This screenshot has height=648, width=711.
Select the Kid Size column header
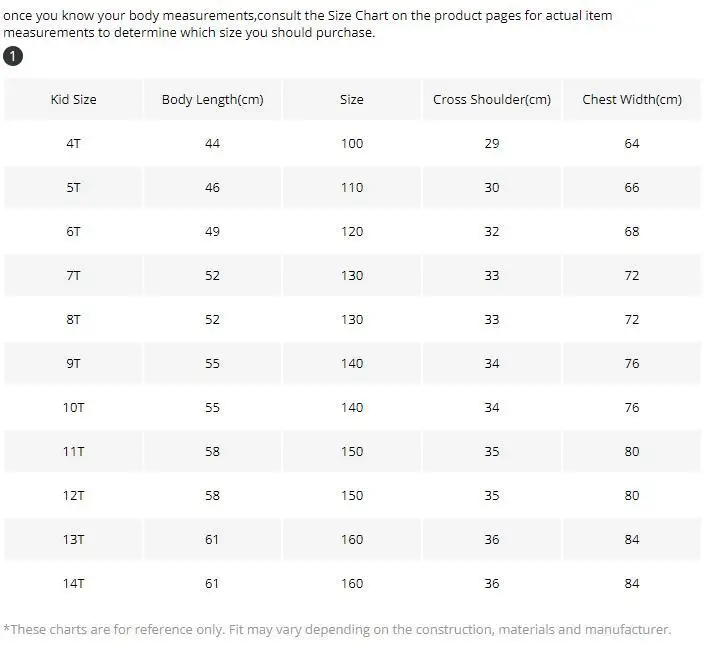(x=73, y=100)
